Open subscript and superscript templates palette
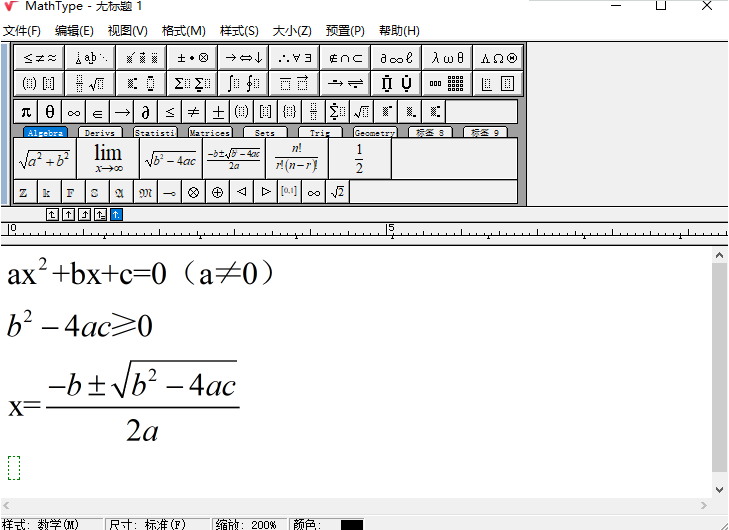Viewport: 729px width, 530px height. click(x=142, y=84)
